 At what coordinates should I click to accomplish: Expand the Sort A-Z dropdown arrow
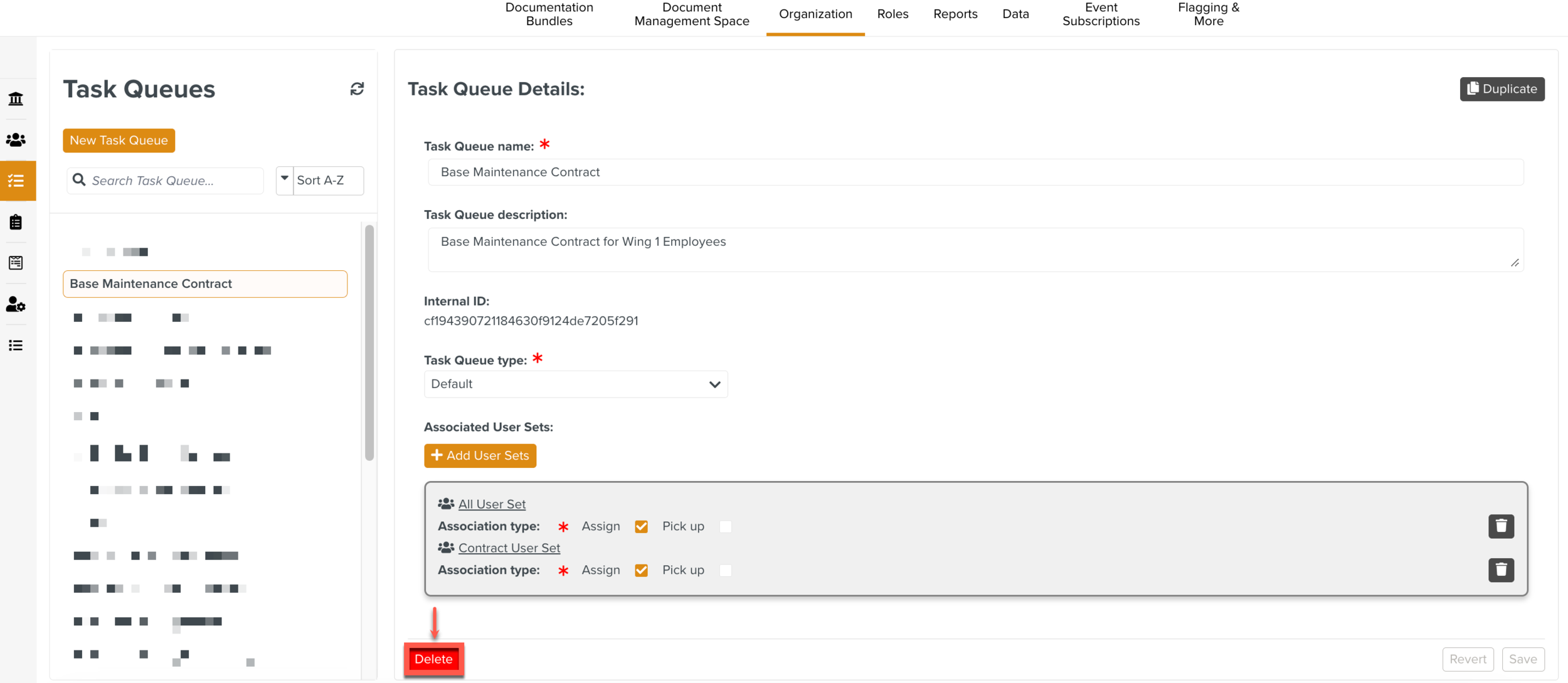(285, 180)
